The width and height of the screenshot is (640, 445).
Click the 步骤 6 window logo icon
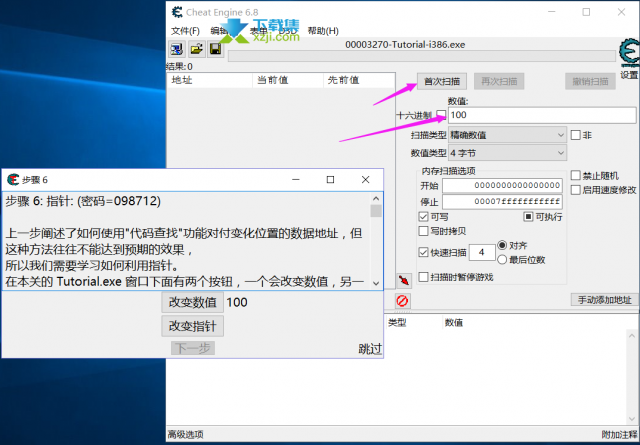[13, 179]
